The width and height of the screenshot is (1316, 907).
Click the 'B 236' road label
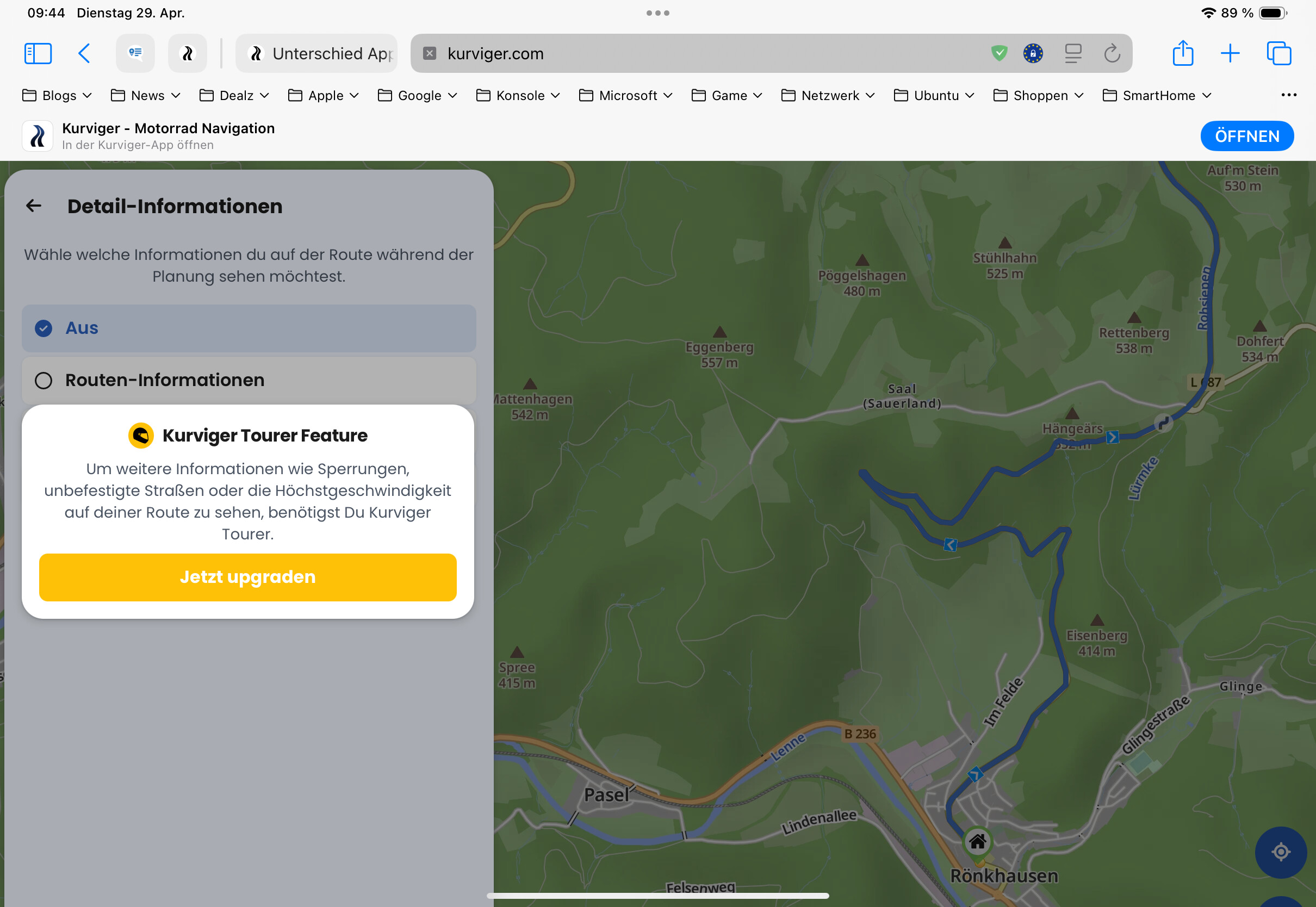860,734
